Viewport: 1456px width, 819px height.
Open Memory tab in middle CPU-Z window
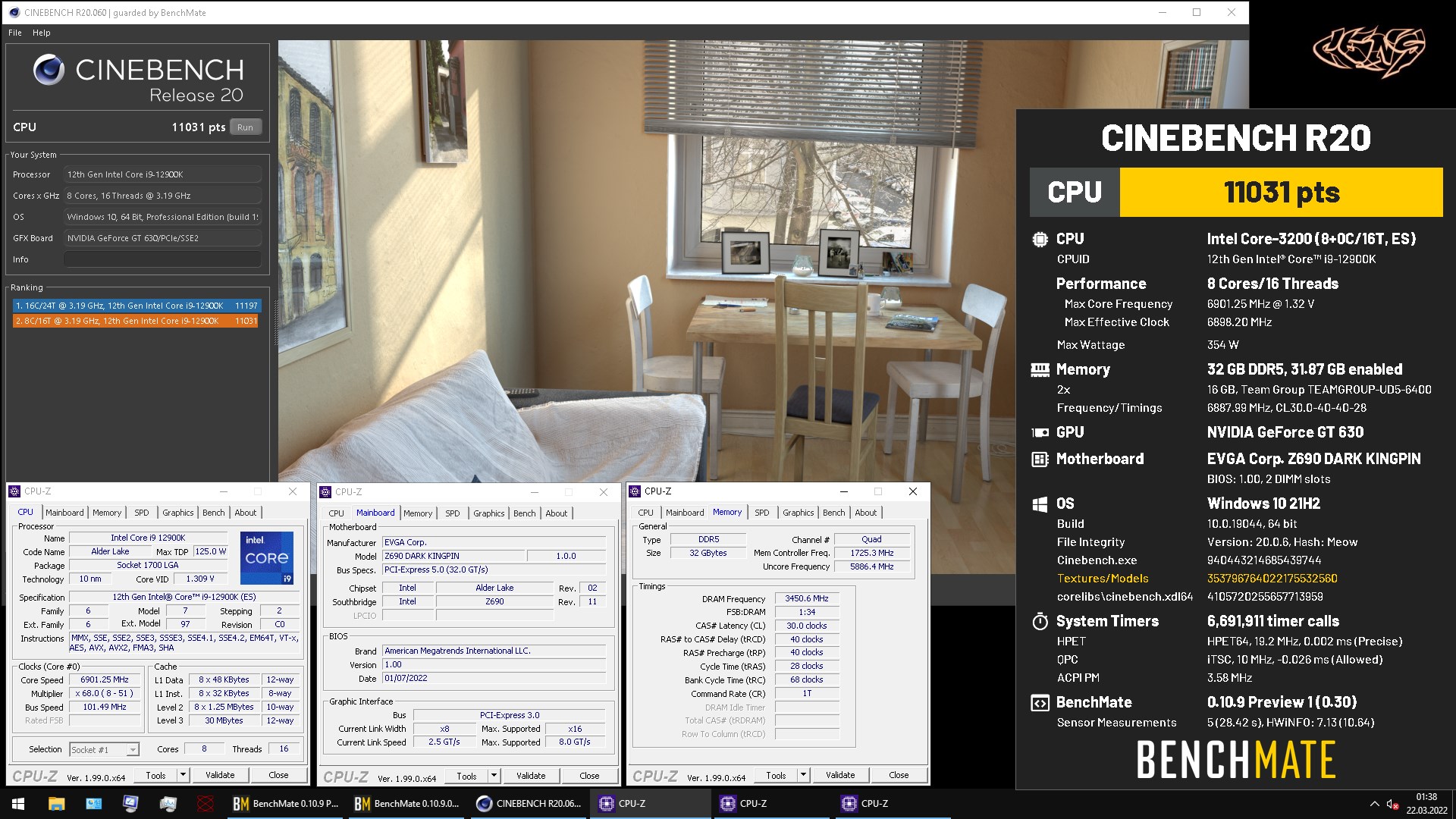point(418,513)
